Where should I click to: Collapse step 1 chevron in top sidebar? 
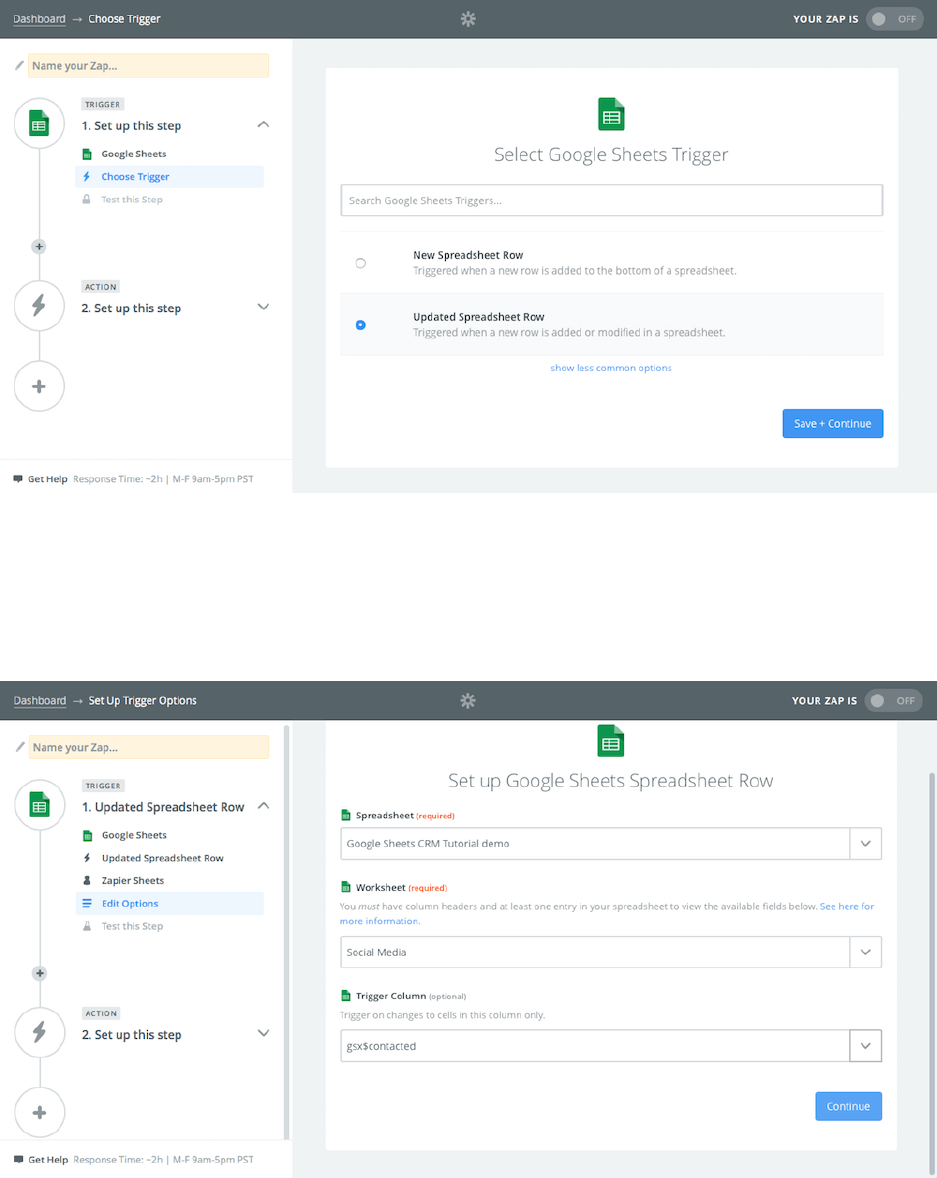[x=263, y=125]
